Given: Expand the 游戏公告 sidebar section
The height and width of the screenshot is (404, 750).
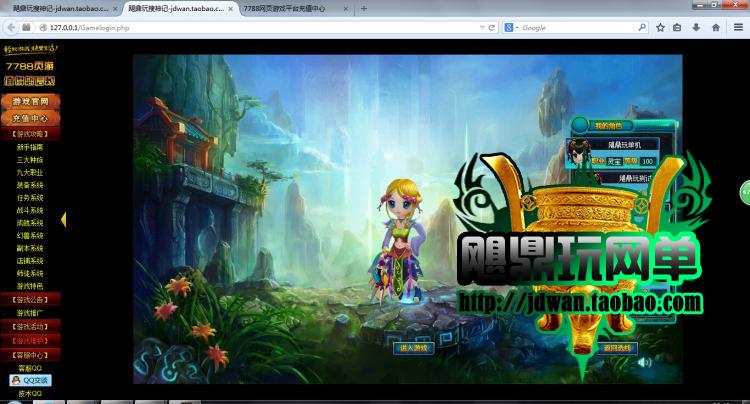Looking at the screenshot, I should [29, 298].
